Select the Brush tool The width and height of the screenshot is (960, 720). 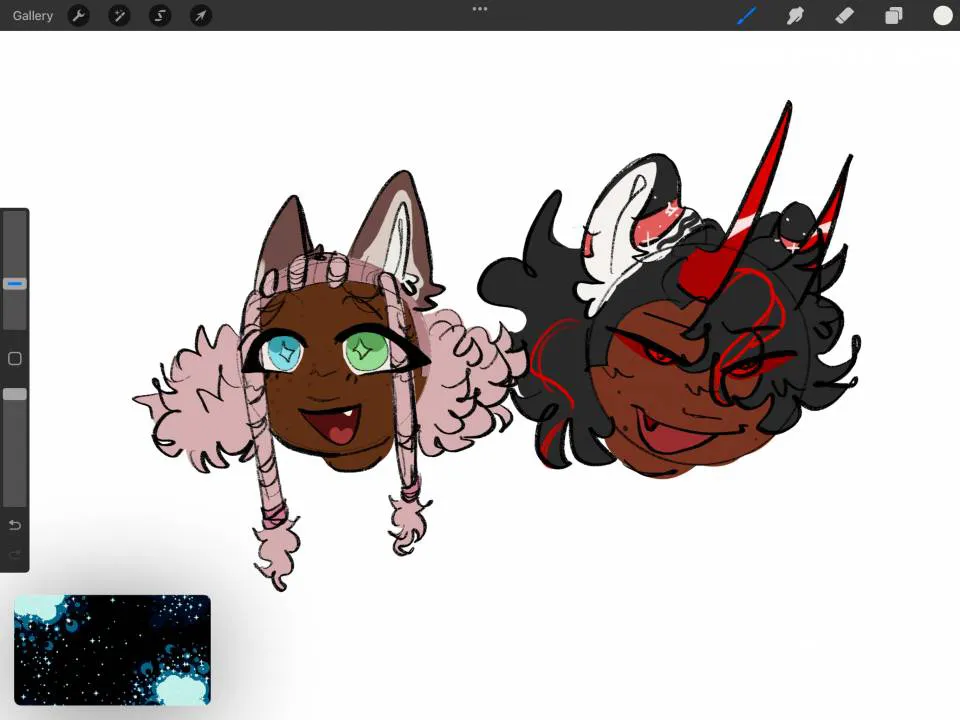747,16
